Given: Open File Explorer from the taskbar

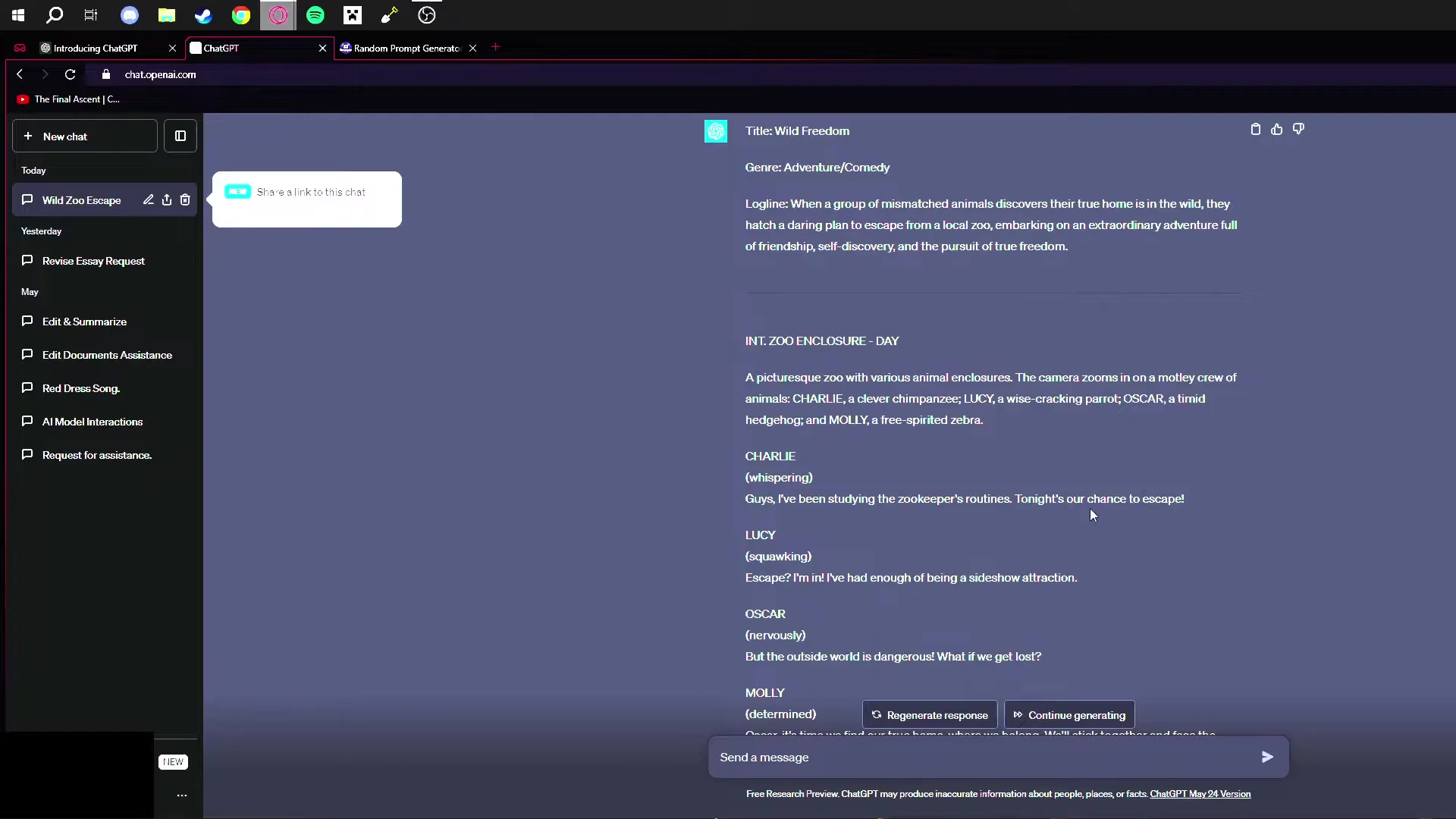Looking at the screenshot, I should point(167,15).
